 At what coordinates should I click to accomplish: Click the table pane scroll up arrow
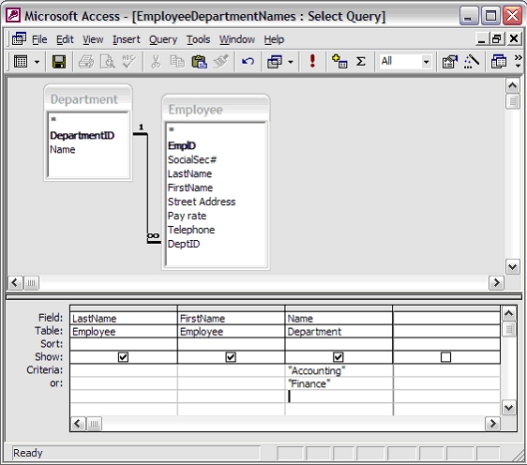click(513, 86)
